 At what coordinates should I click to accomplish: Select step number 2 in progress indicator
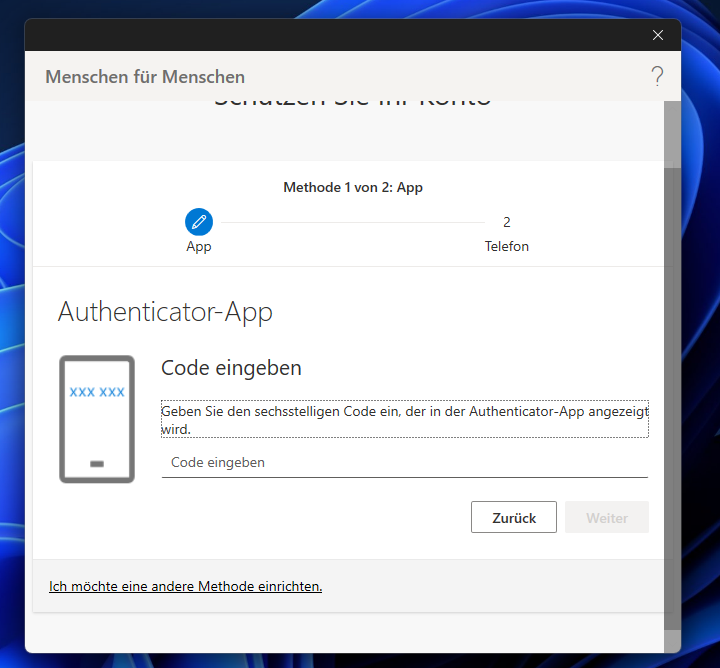(x=507, y=222)
